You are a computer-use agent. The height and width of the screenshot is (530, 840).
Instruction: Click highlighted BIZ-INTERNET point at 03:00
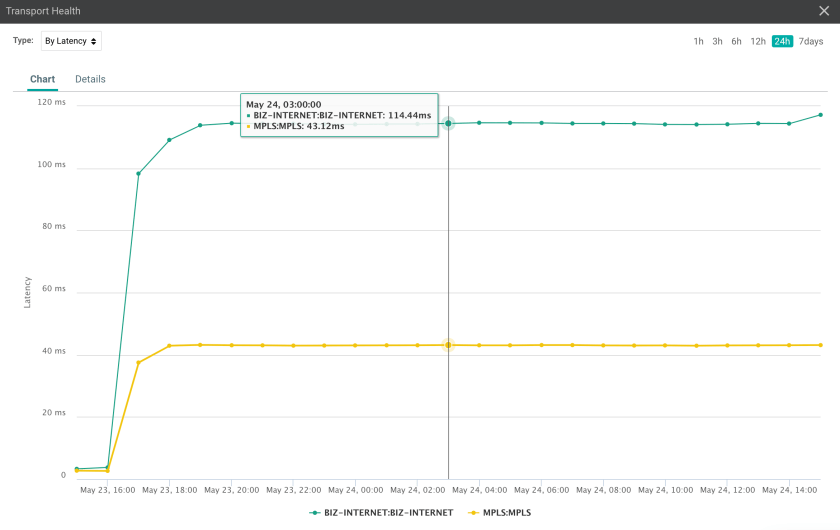448,123
